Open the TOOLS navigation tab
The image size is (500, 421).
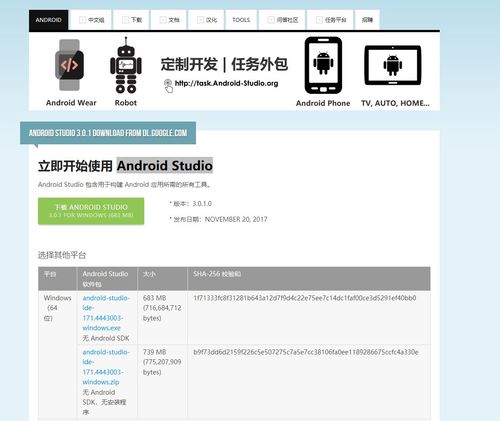pos(241,20)
